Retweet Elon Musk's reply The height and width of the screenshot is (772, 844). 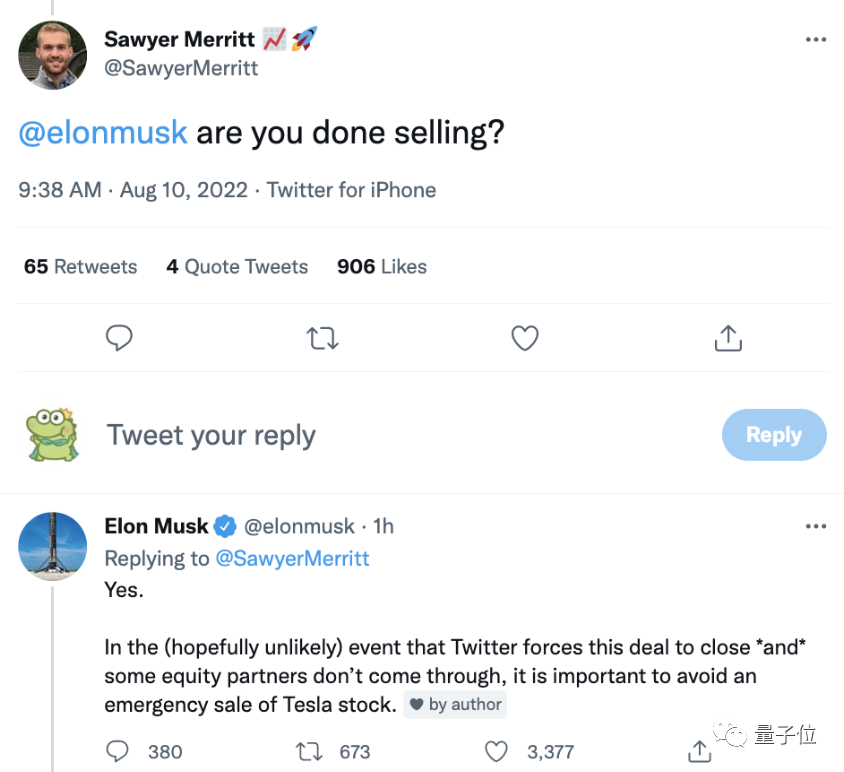coord(310,751)
